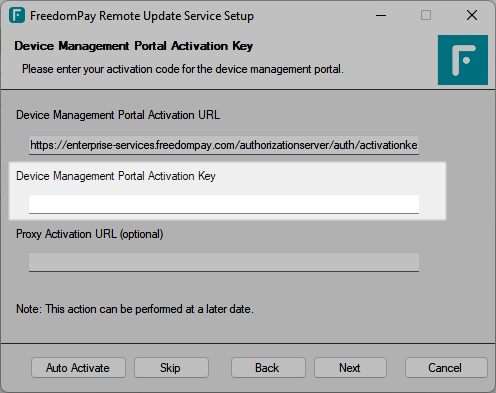Click the large teal FreedomPay logo
Viewport: 496px width, 393px height.
pyautogui.click(x=463, y=60)
